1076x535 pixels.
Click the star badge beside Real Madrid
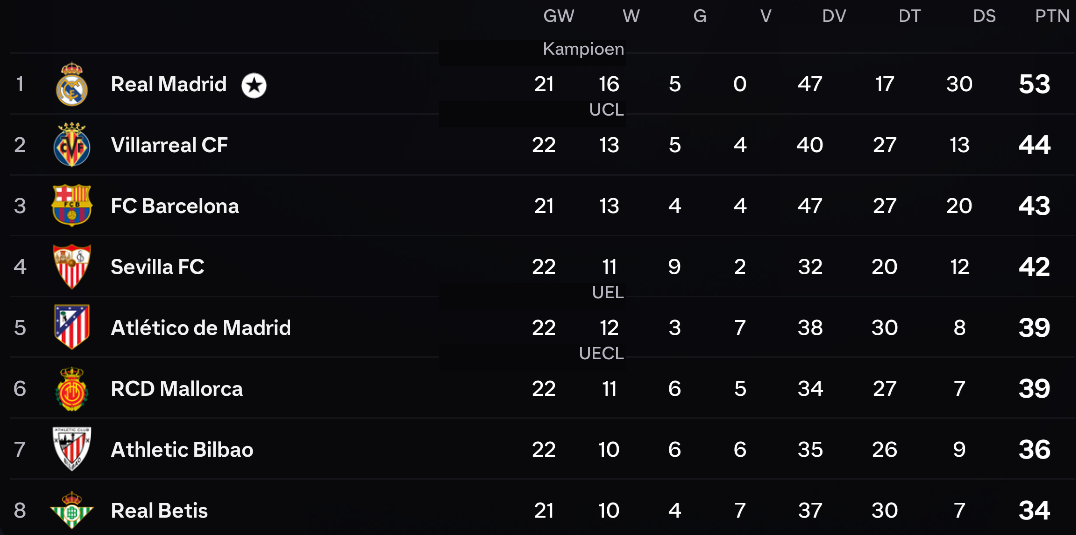click(254, 85)
